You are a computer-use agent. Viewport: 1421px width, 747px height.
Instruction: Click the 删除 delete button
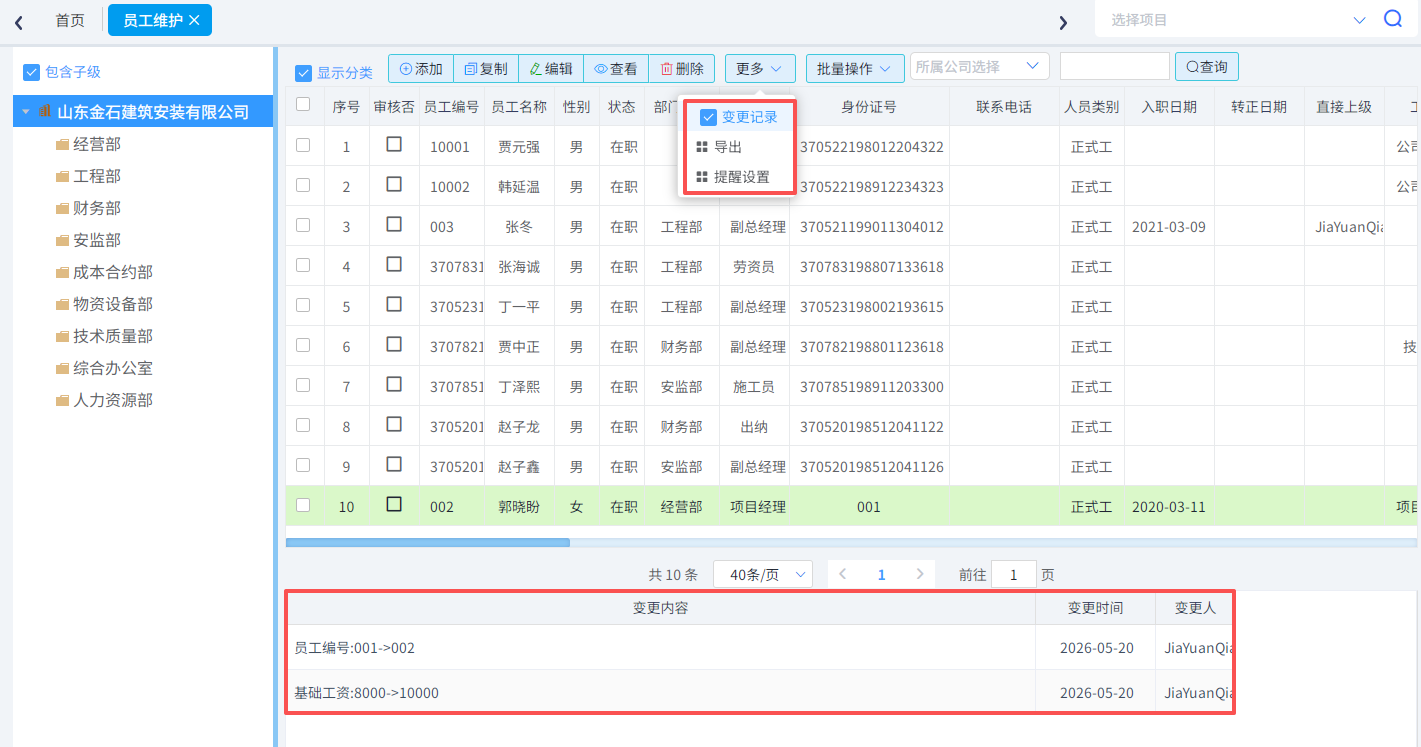point(682,68)
